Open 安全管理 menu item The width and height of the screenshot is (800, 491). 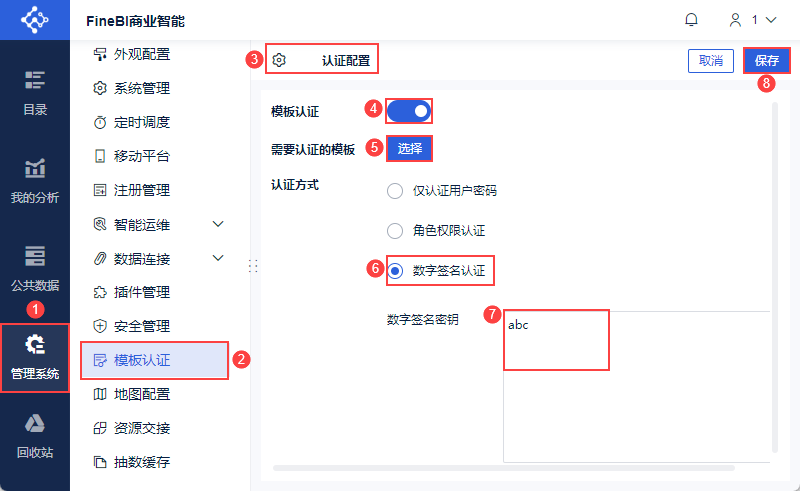coord(141,326)
